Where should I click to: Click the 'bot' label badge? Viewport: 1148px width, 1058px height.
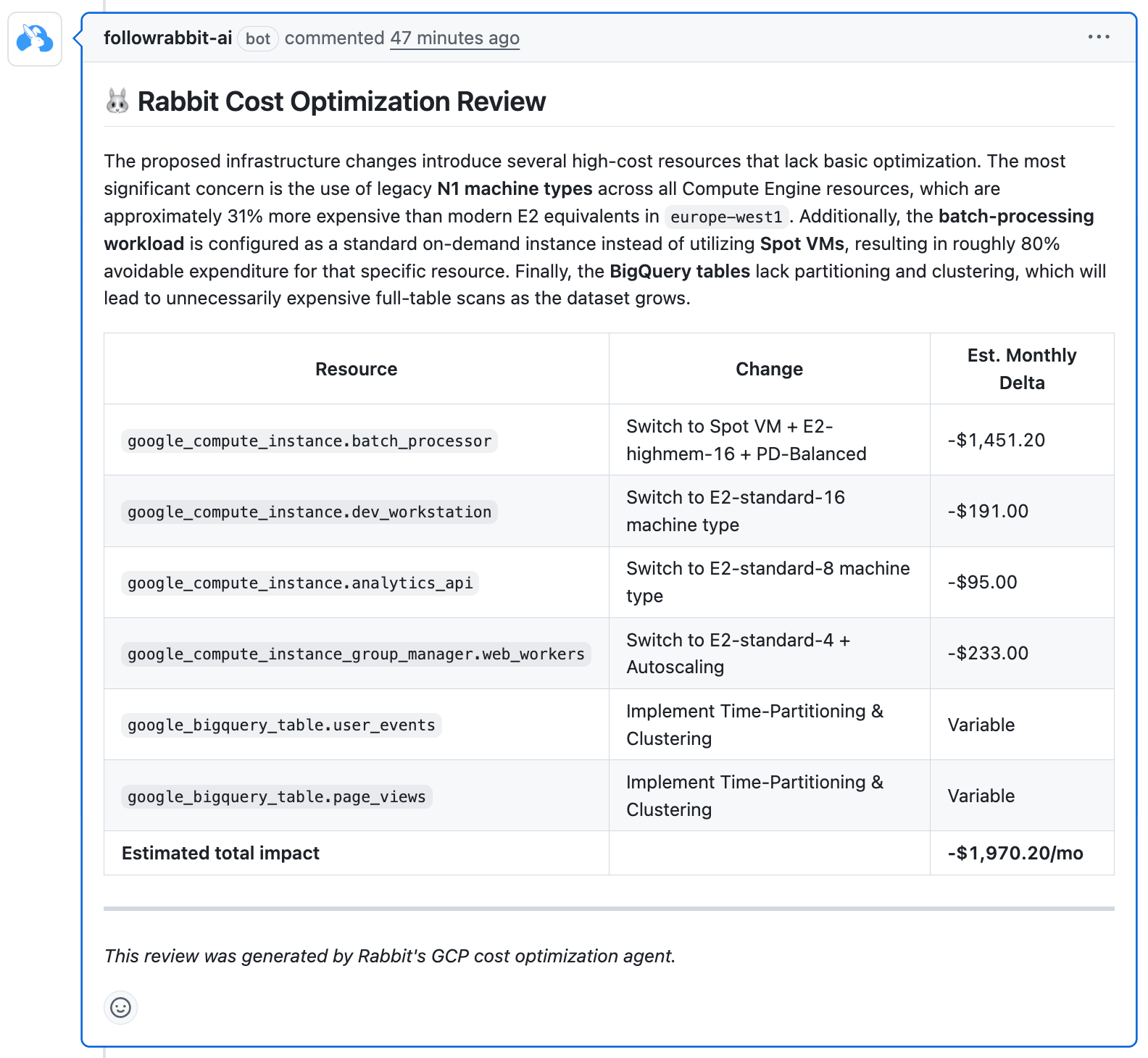click(x=258, y=38)
